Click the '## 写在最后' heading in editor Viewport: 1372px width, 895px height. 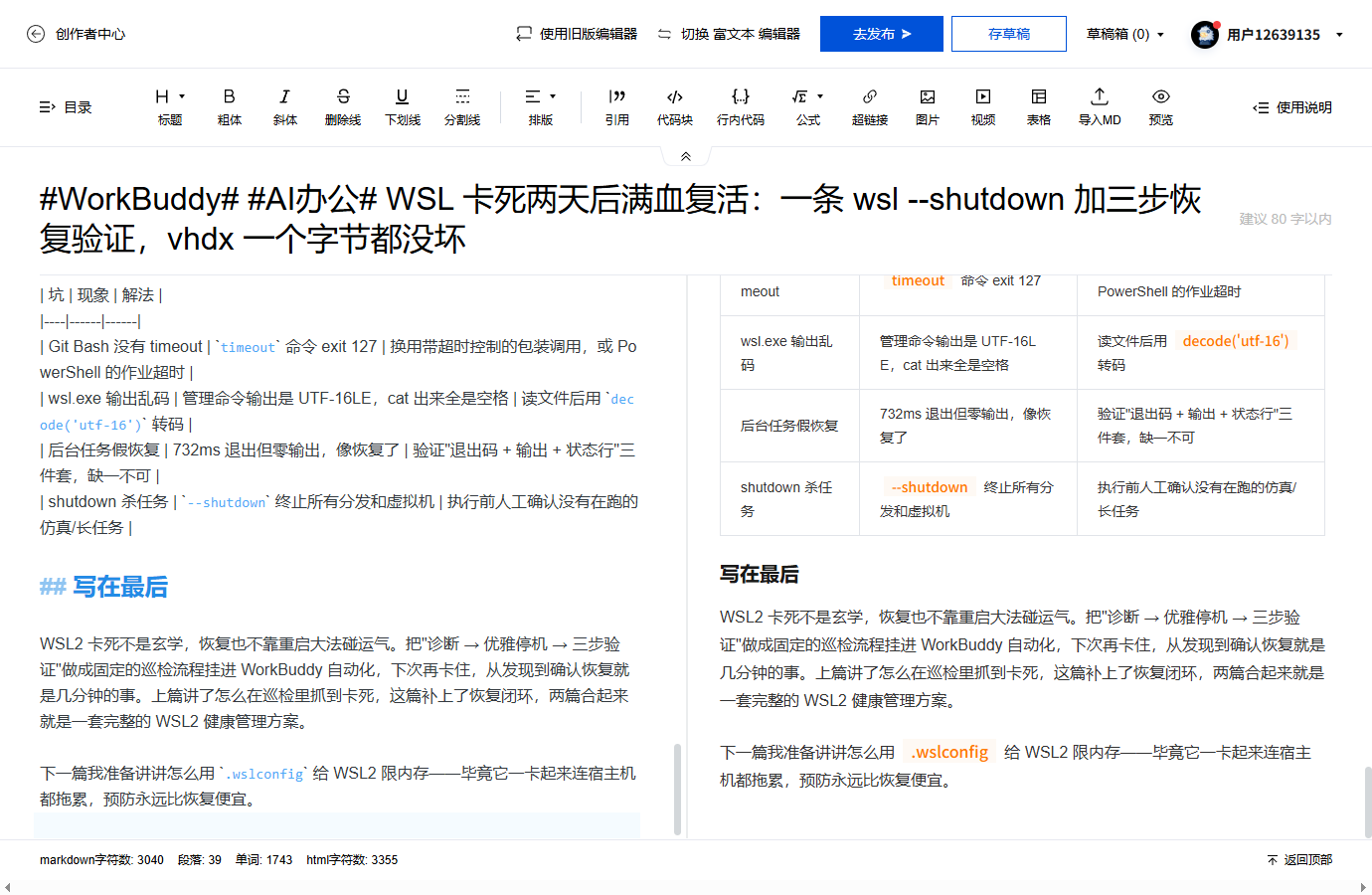103,587
